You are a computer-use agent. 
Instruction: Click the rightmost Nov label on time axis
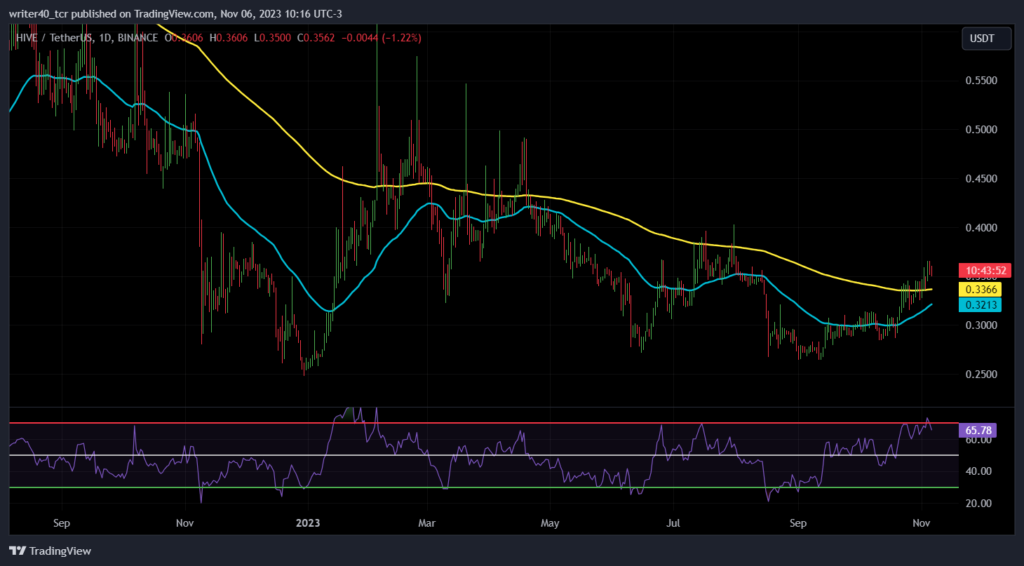pos(921,523)
